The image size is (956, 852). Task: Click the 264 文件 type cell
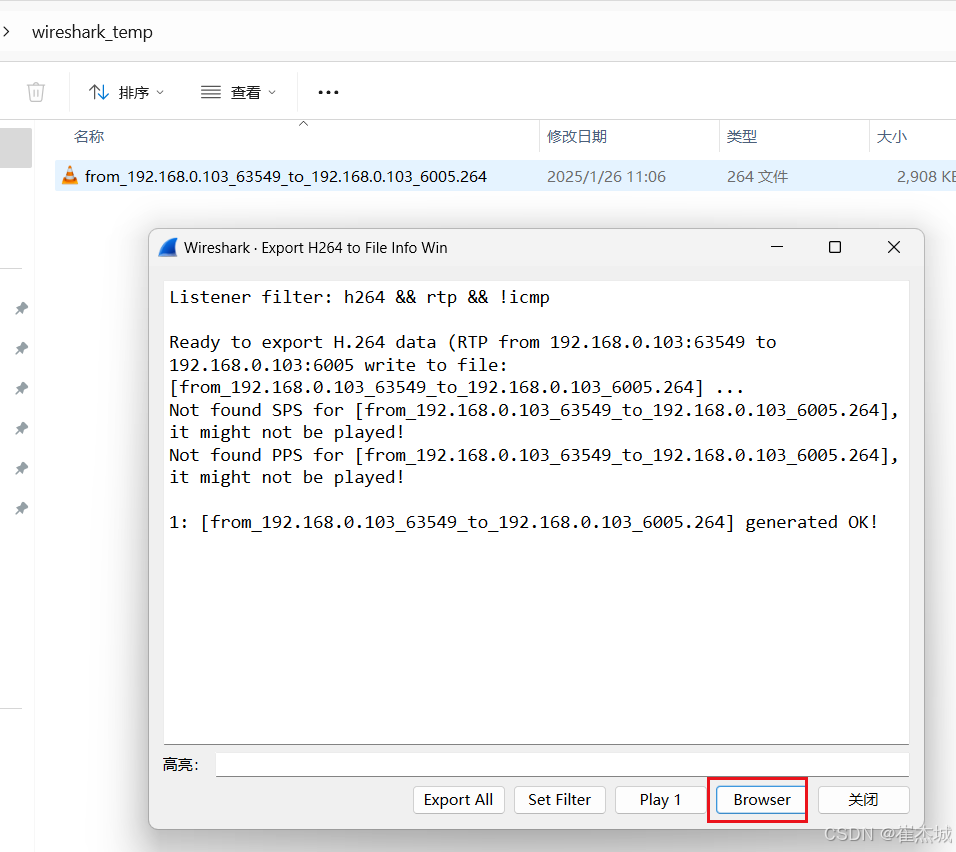(757, 176)
